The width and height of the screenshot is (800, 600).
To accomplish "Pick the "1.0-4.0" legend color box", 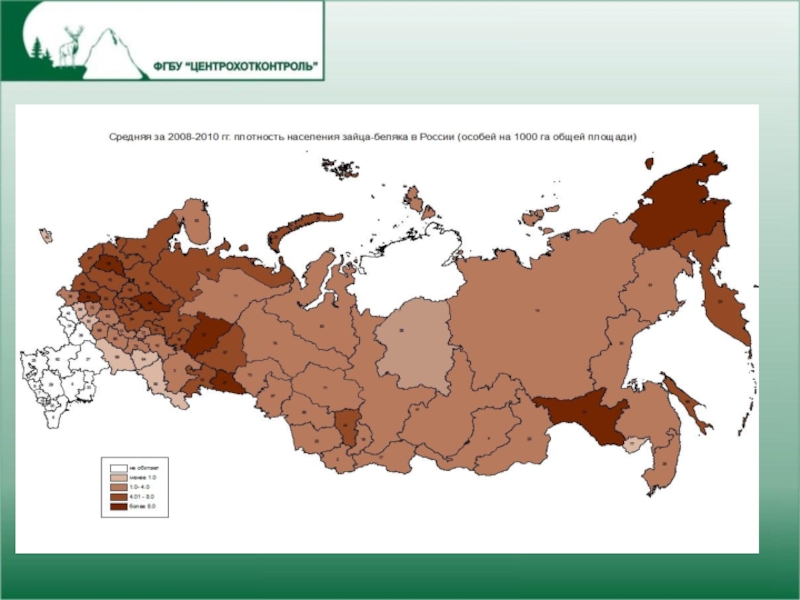I will [x=118, y=488].
